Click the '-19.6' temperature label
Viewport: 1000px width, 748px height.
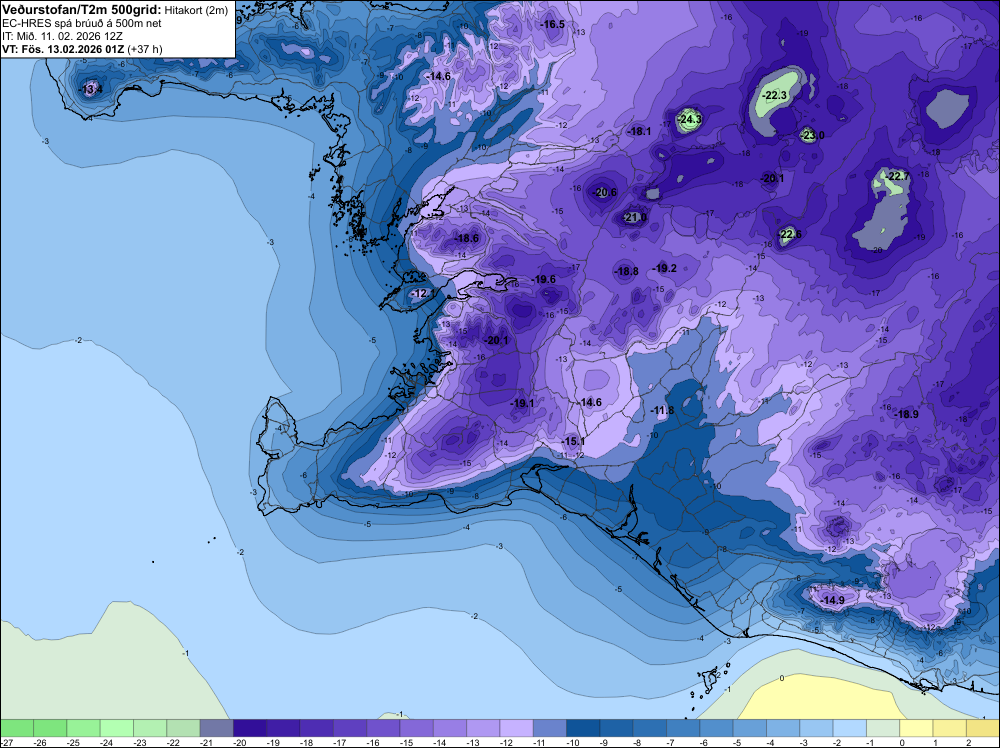pyautogui.click(x=543, y=279)
